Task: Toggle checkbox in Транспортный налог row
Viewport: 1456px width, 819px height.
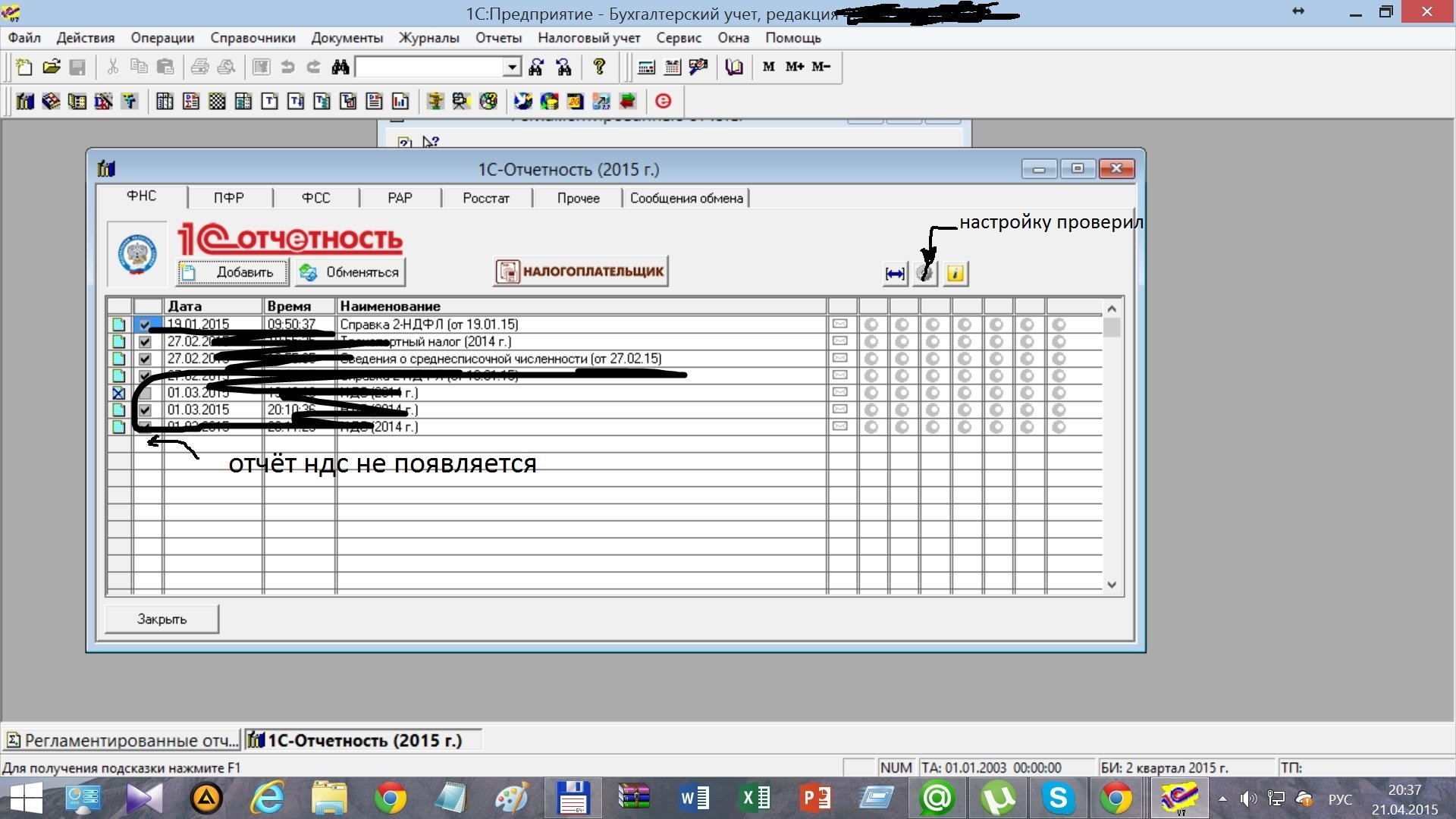Action: pos(145,342)
